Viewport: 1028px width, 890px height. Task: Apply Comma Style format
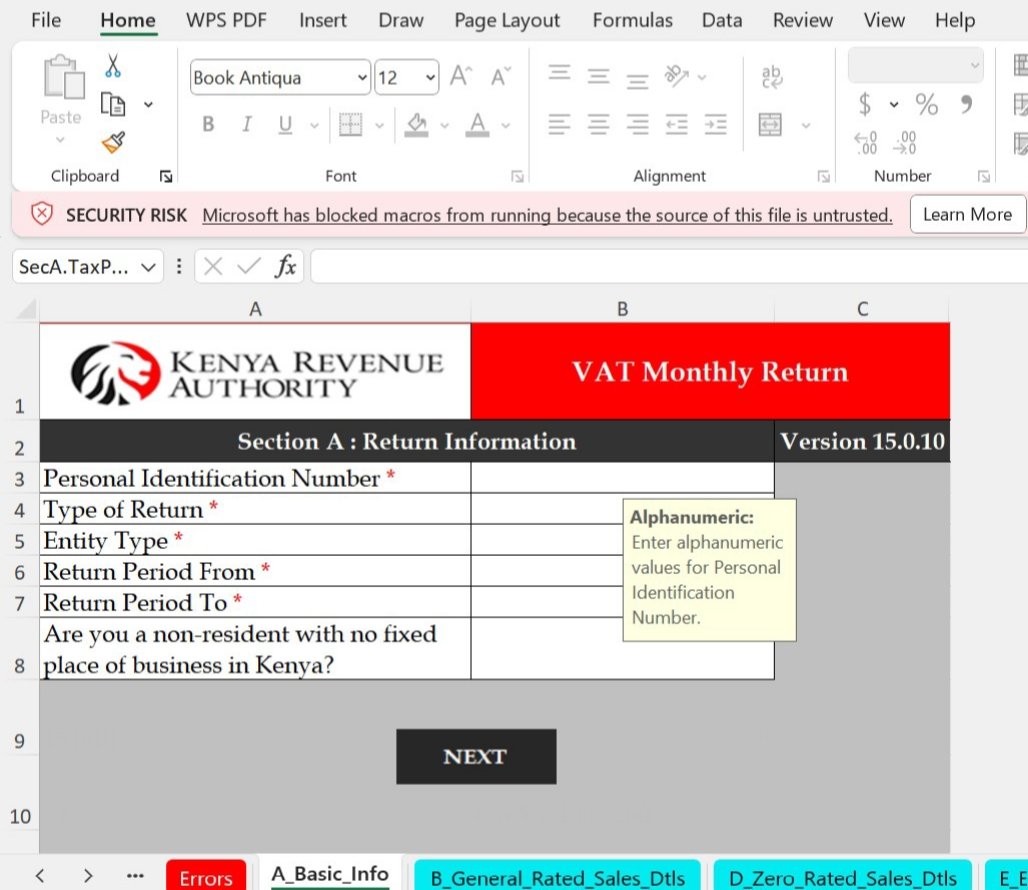966,104
